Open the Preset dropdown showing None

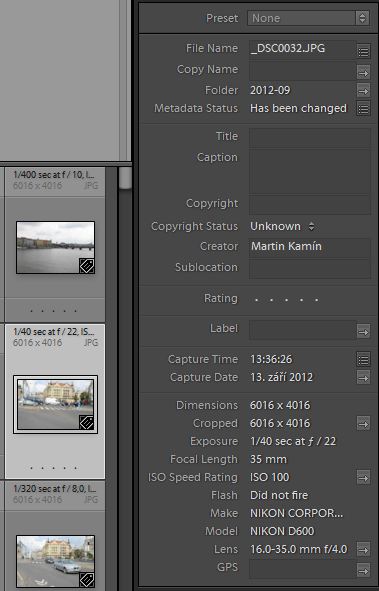click(x=308, y=18)
